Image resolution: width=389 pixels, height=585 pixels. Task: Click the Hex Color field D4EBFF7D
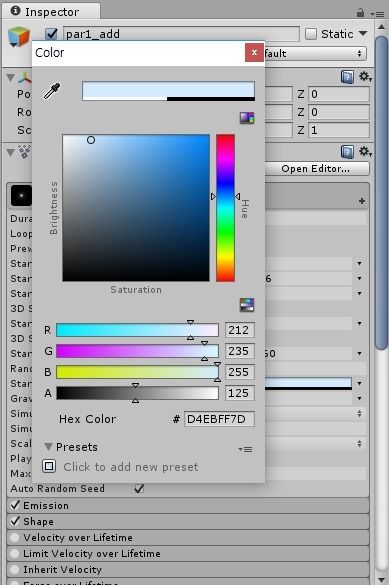(219, 419)
